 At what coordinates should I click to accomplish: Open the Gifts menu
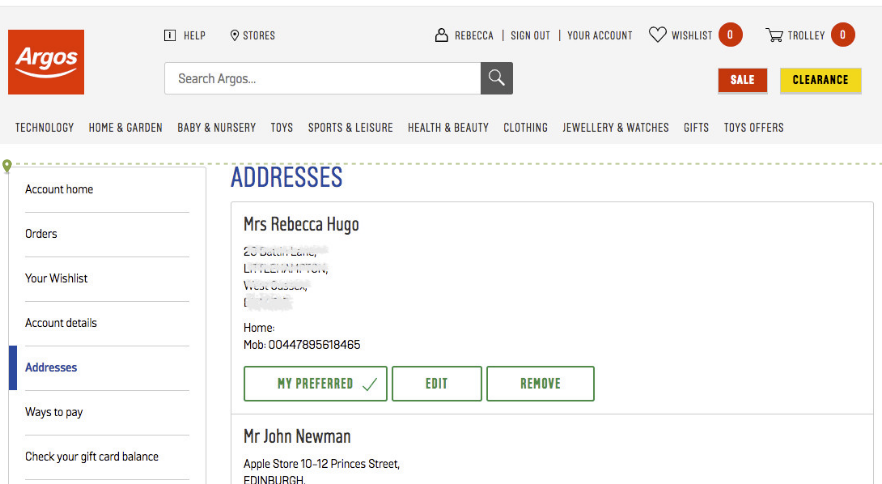pos(696,128)
